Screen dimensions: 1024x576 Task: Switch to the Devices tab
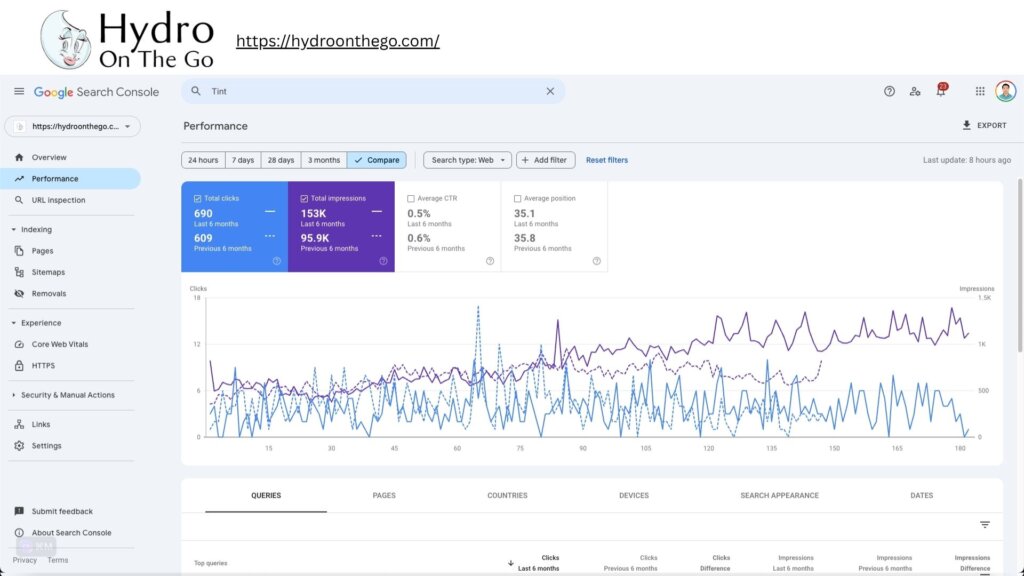(633, 496)
